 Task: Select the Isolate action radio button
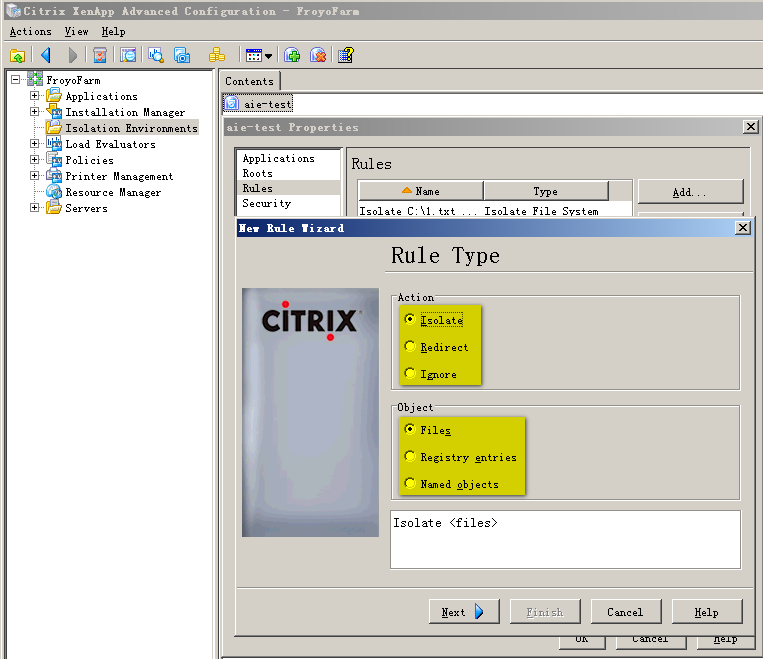pos(410,319)
